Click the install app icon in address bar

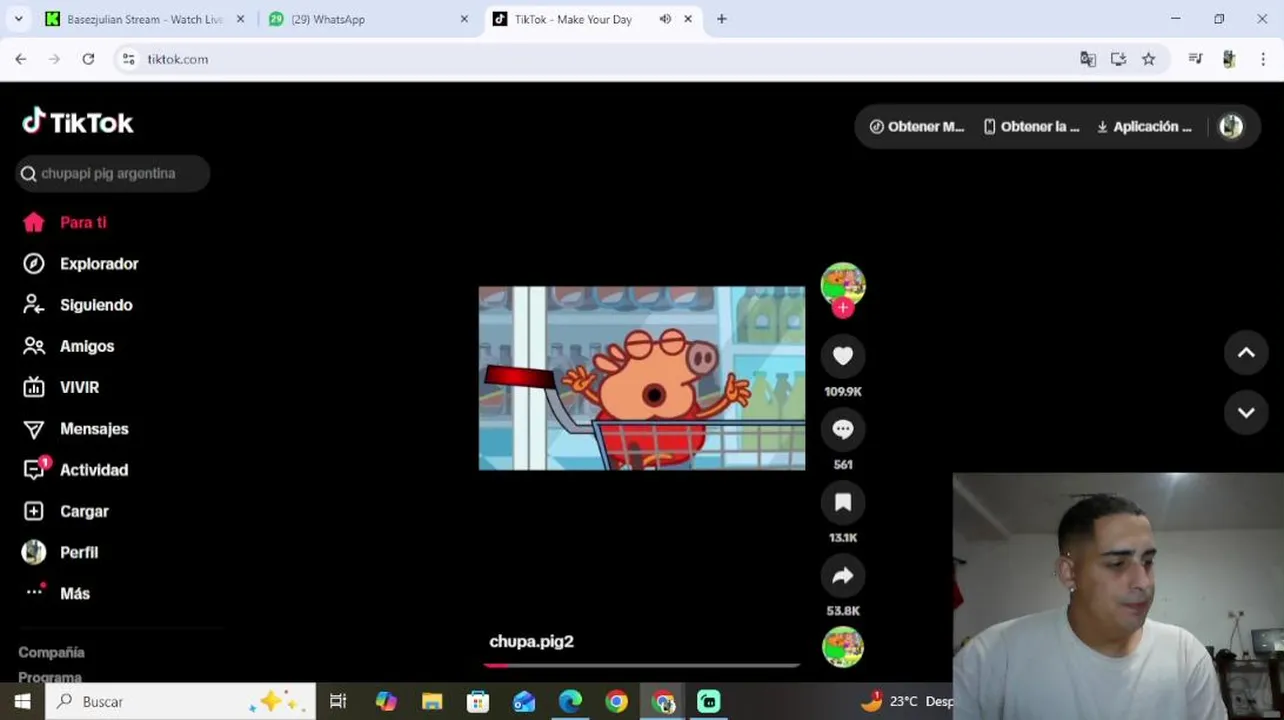point(1118,59)
